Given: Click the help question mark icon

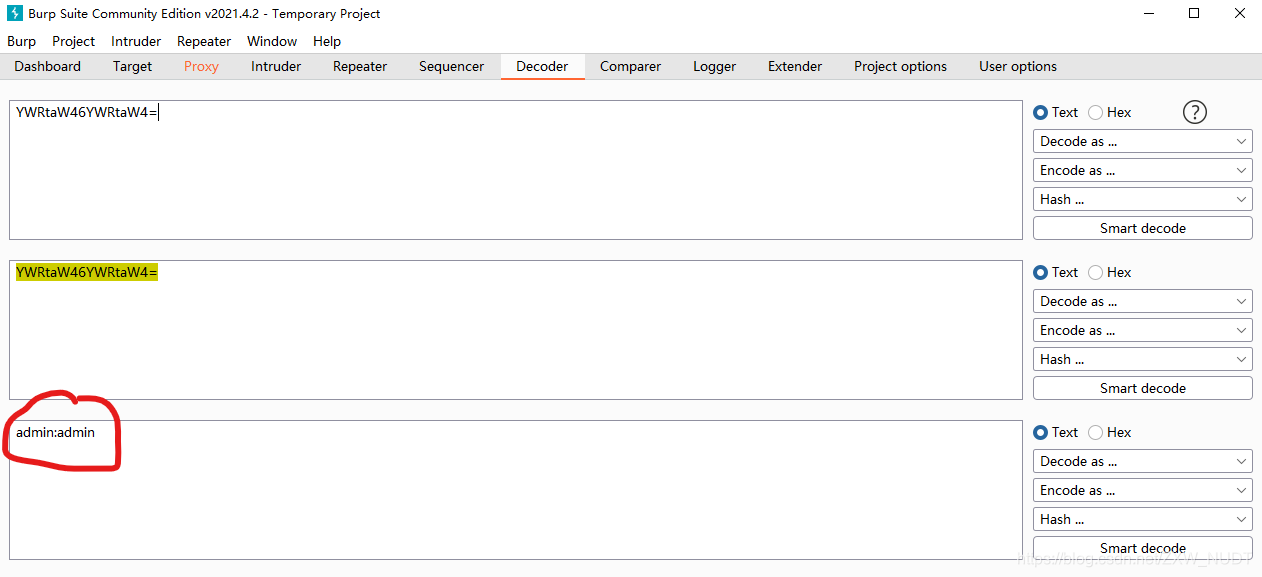Looking at the screenshot, I should tap(1194, 112).
